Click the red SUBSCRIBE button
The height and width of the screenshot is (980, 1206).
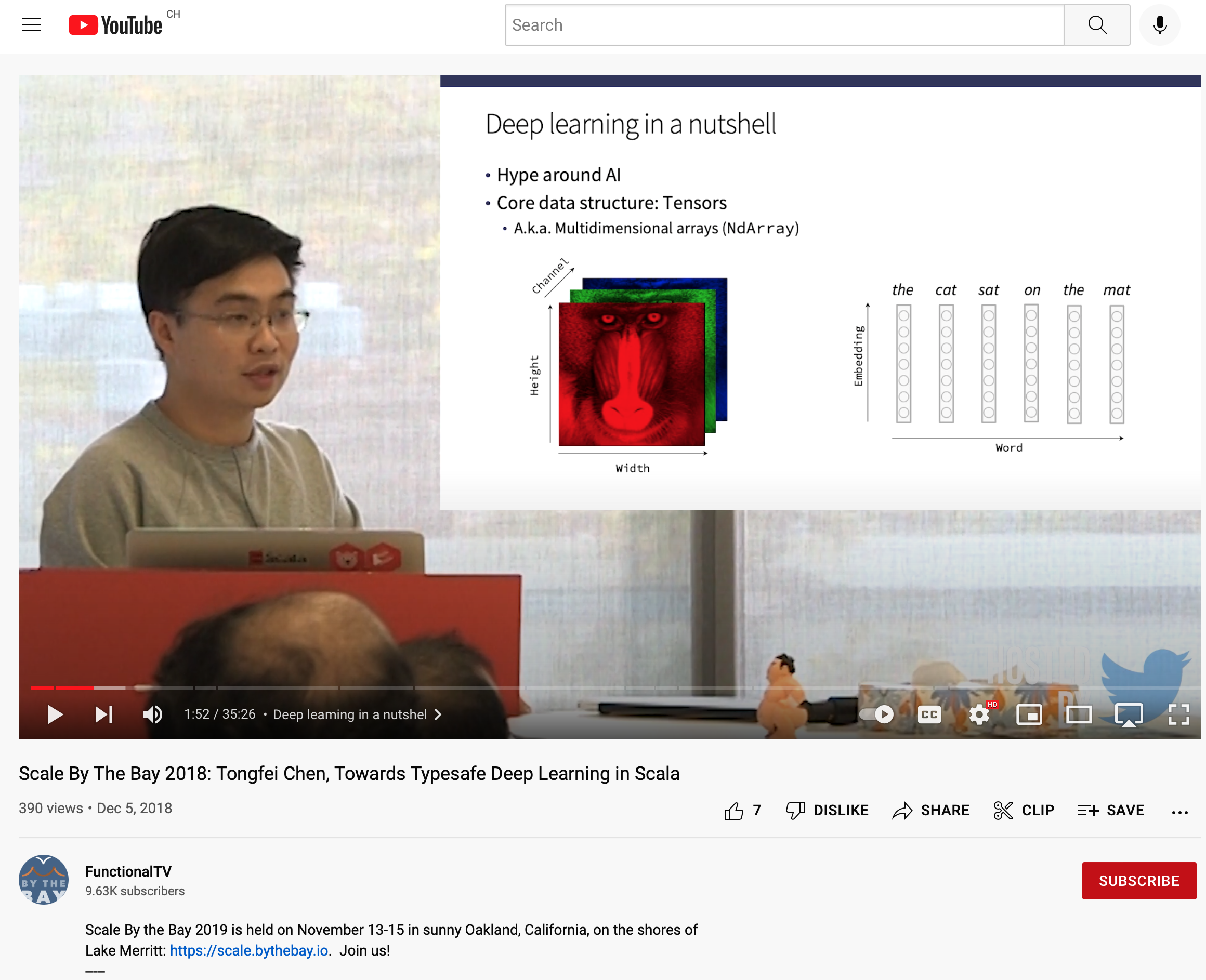coord(1138,881)
